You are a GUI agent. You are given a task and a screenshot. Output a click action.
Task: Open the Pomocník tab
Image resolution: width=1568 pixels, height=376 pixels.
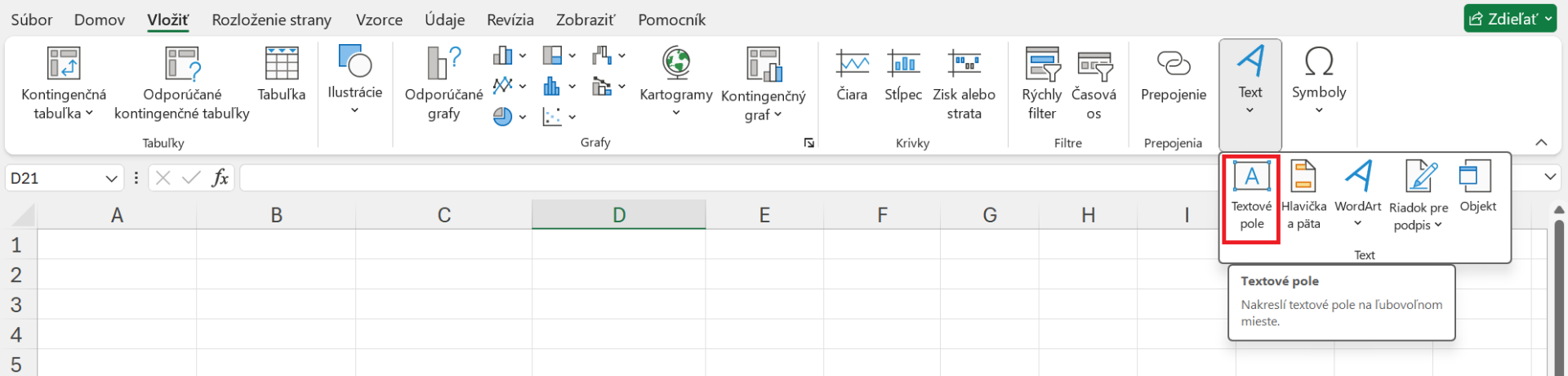pyautogui.click(x=672, y=19)
